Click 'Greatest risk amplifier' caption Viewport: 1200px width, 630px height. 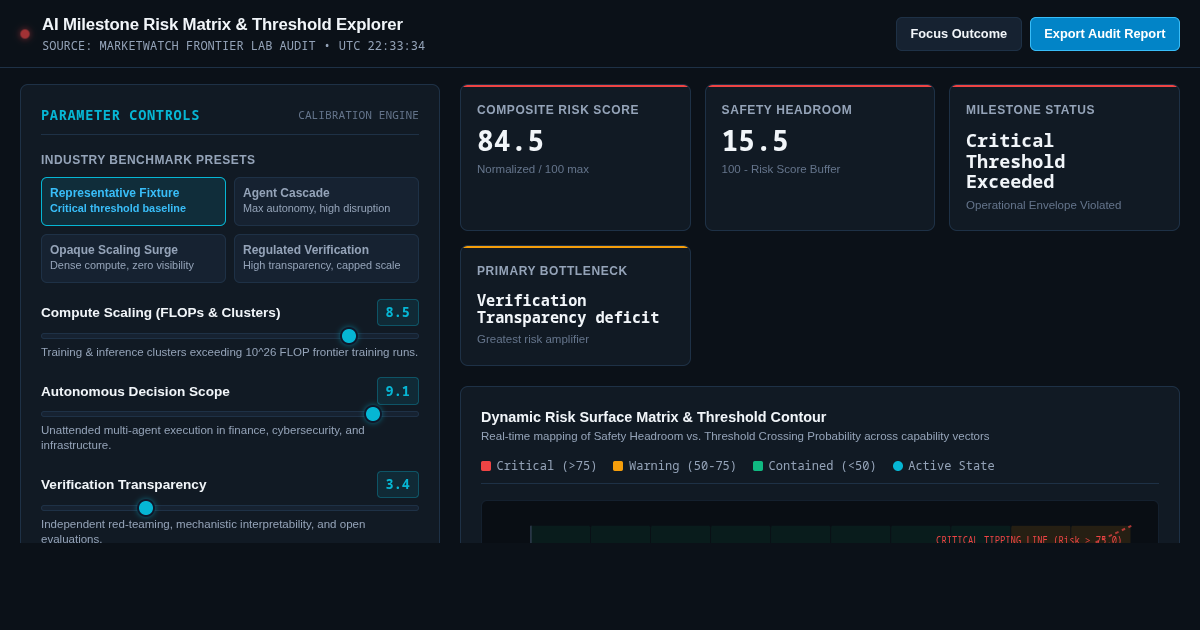point(533,339)
